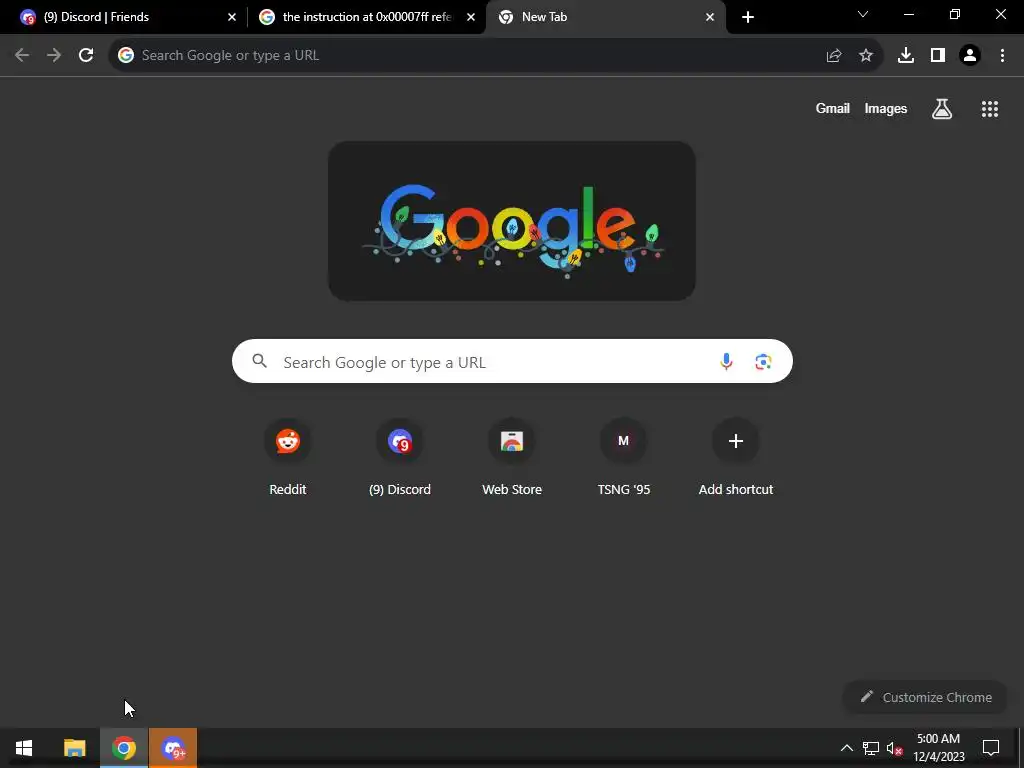Close the Discord | Friends tab
The height and width of the screenshot is (768, 1024).
232,17
